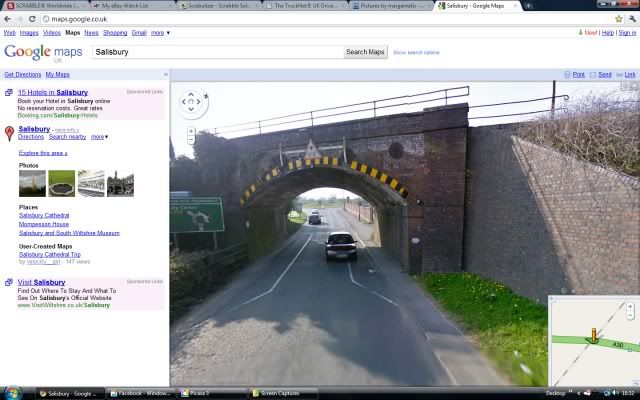Viewport: 640px width, 400px height.
Task: Open My Maps link
Action: click(58, 74)
